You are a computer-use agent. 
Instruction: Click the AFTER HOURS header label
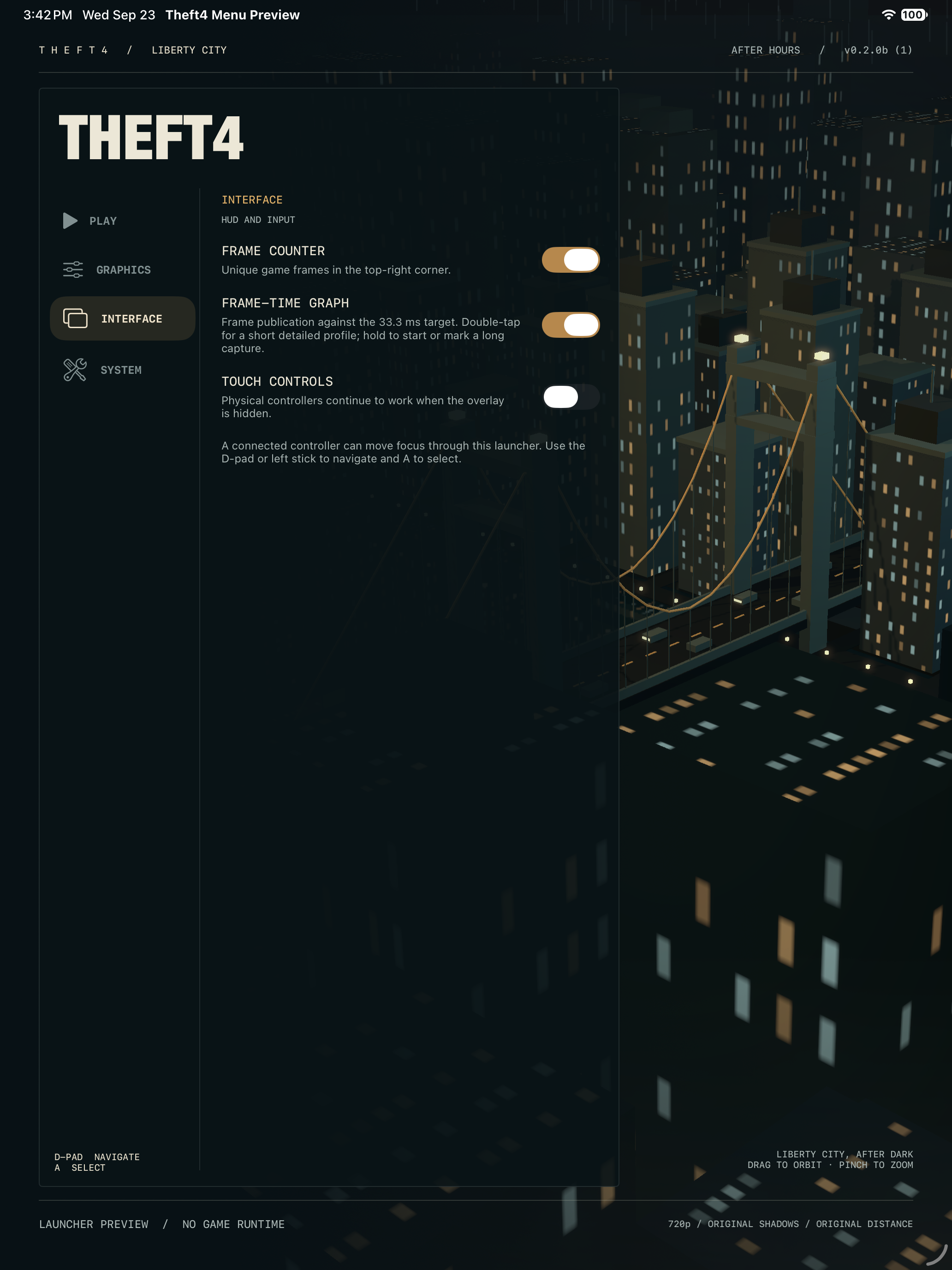coord(766,50)
